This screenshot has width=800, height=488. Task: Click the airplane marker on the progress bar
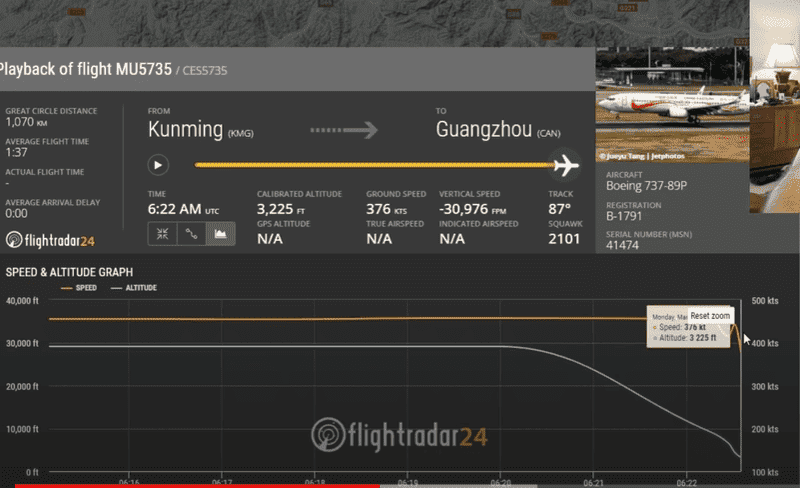click(x=565, y=165)
